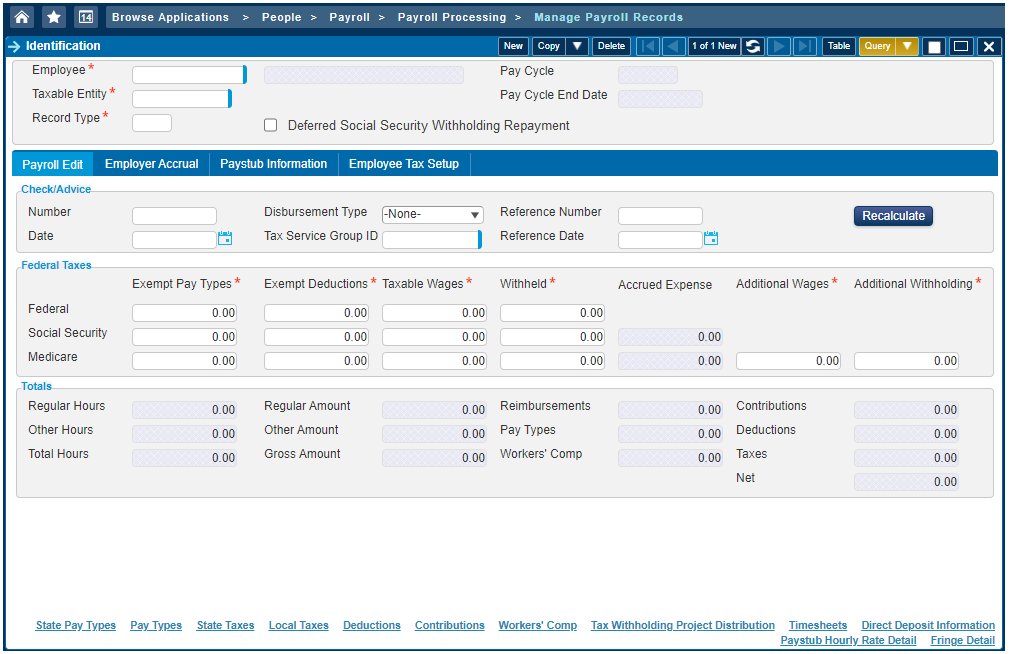The width and height of the screenshot is (1011, 654).
Task: Click the Delete record button
Action: 610,46
